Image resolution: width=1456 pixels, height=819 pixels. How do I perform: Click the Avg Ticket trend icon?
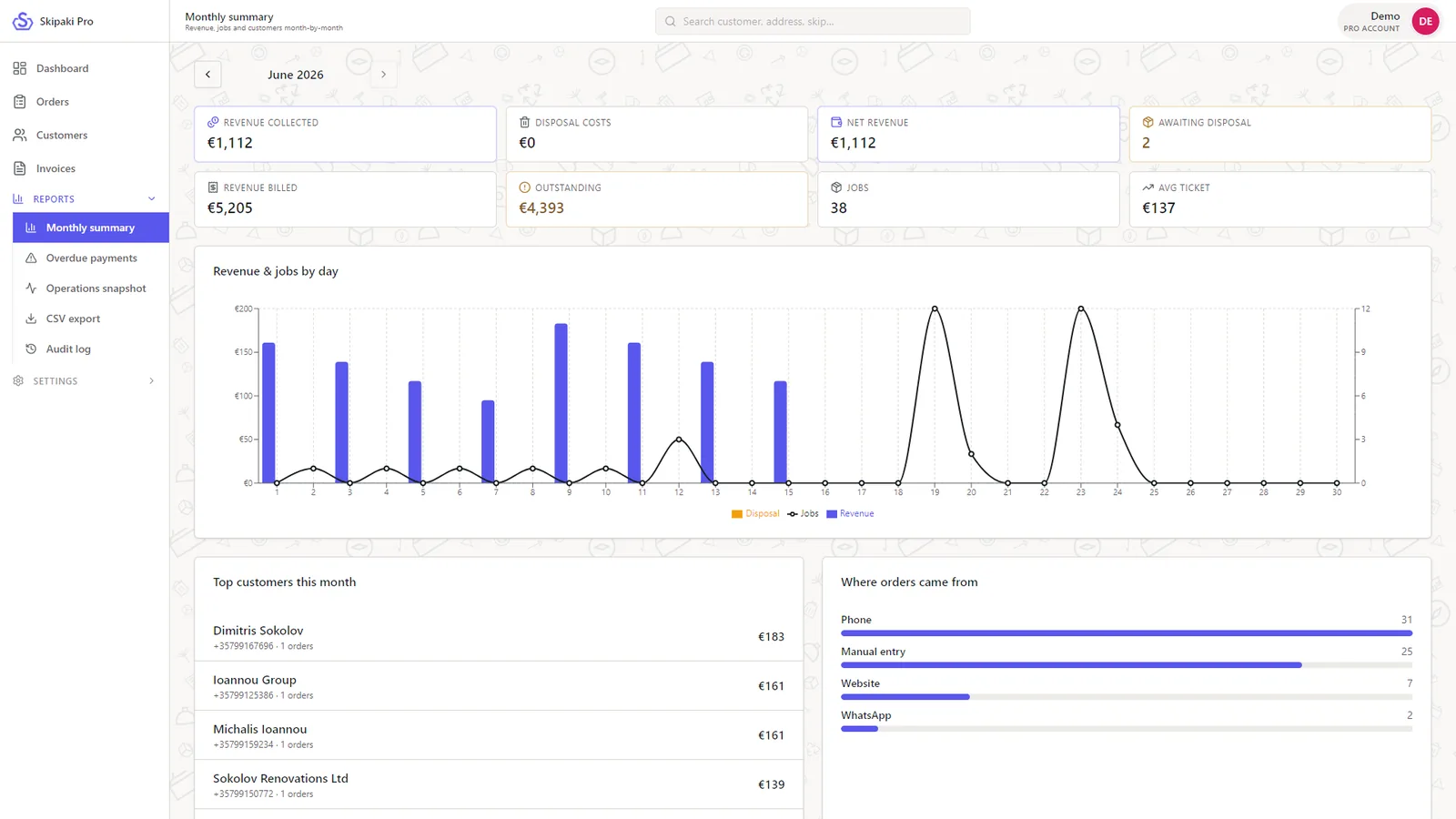click(1148, 187)
